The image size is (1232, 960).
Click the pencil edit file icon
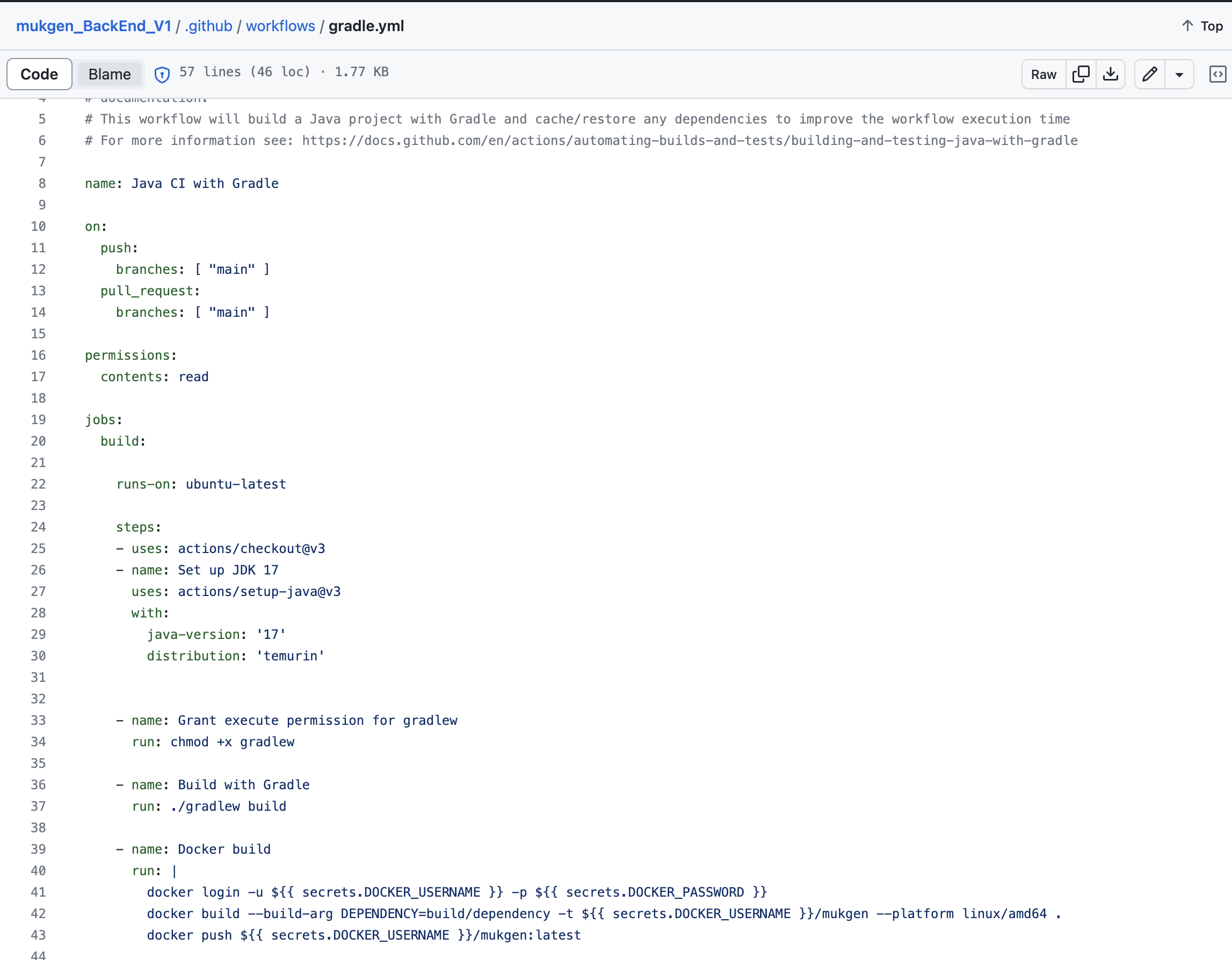pos(1150,74)
